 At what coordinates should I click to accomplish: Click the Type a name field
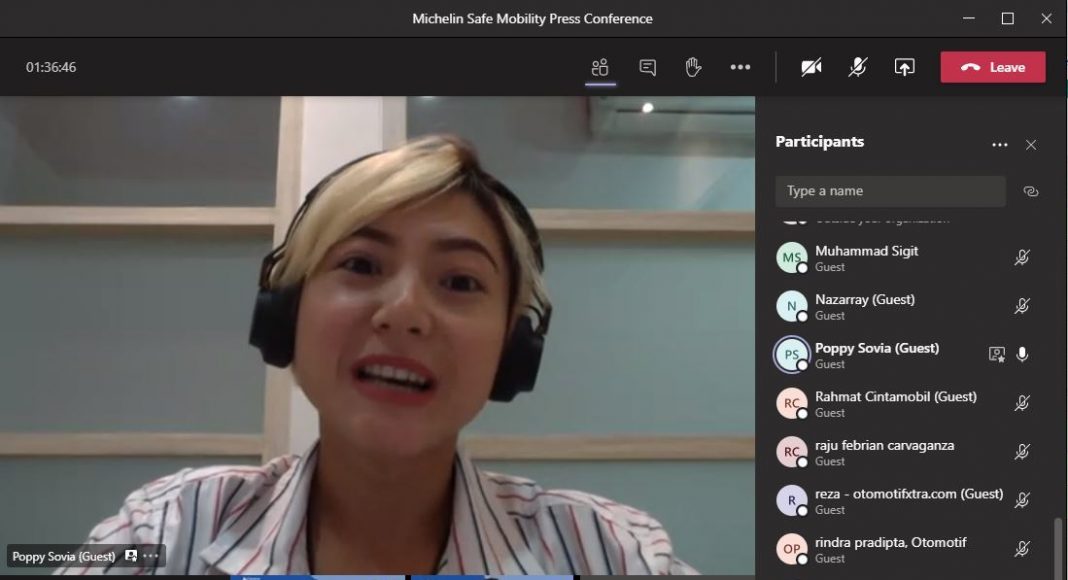[890, 191]
